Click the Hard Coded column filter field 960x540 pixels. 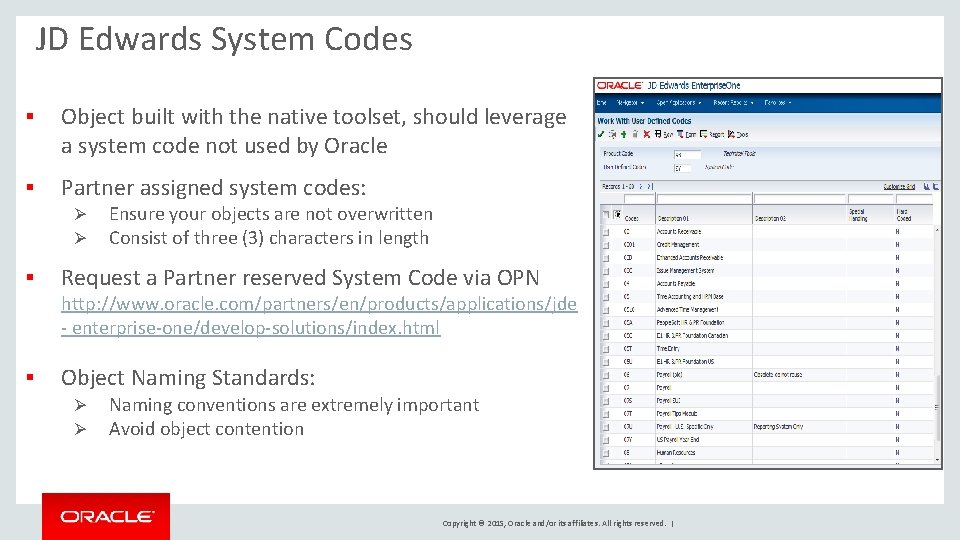click(x=914, y=199)
